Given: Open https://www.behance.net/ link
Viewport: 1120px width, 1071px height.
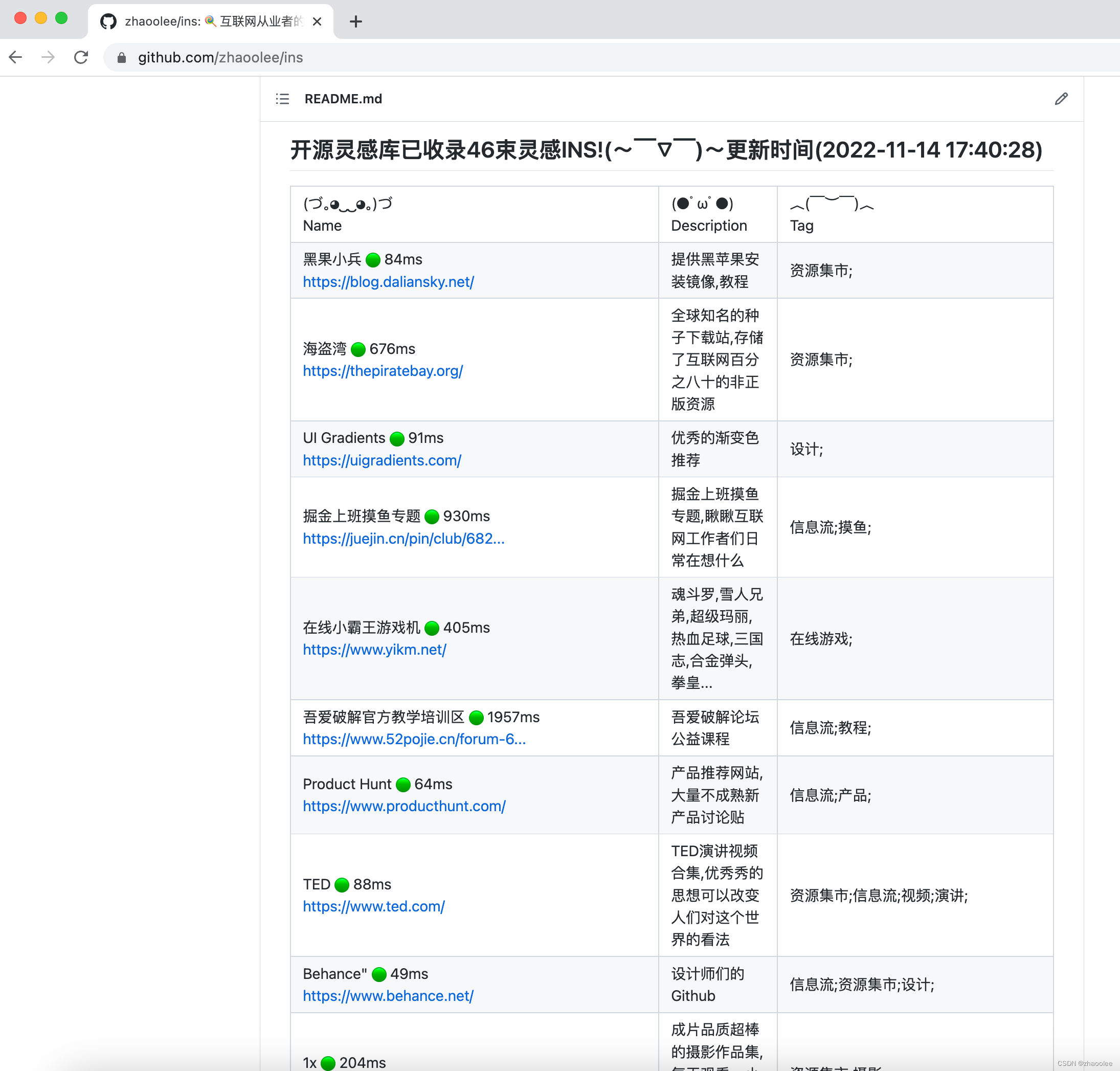Looking at the screenshot, I should tap(388, 996).
